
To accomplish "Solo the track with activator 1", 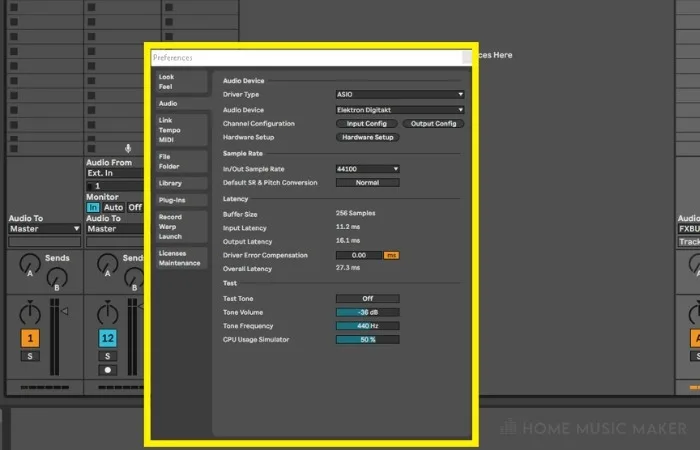I will tap(30, 356).
